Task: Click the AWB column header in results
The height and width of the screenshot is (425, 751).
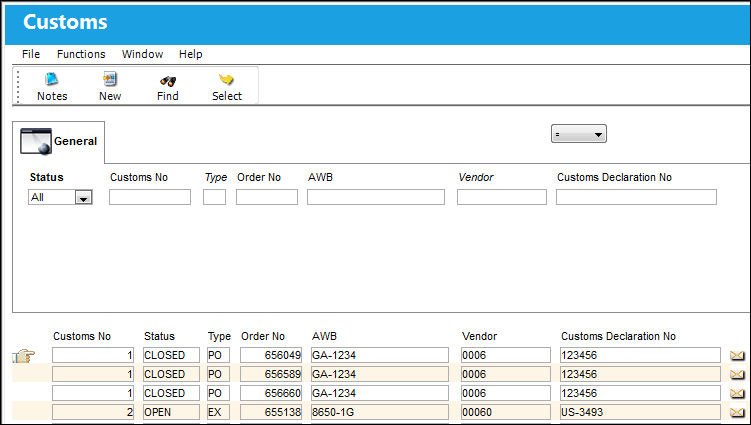Action: pos(324,336)
